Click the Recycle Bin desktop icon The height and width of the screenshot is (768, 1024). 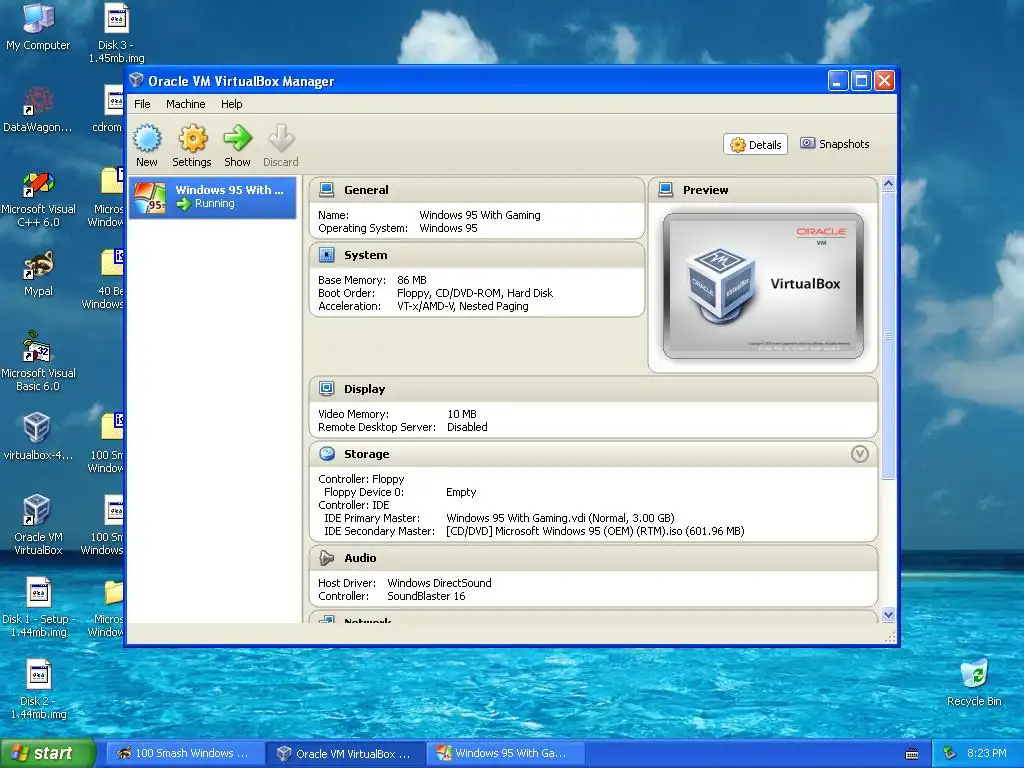pos(974,683)
